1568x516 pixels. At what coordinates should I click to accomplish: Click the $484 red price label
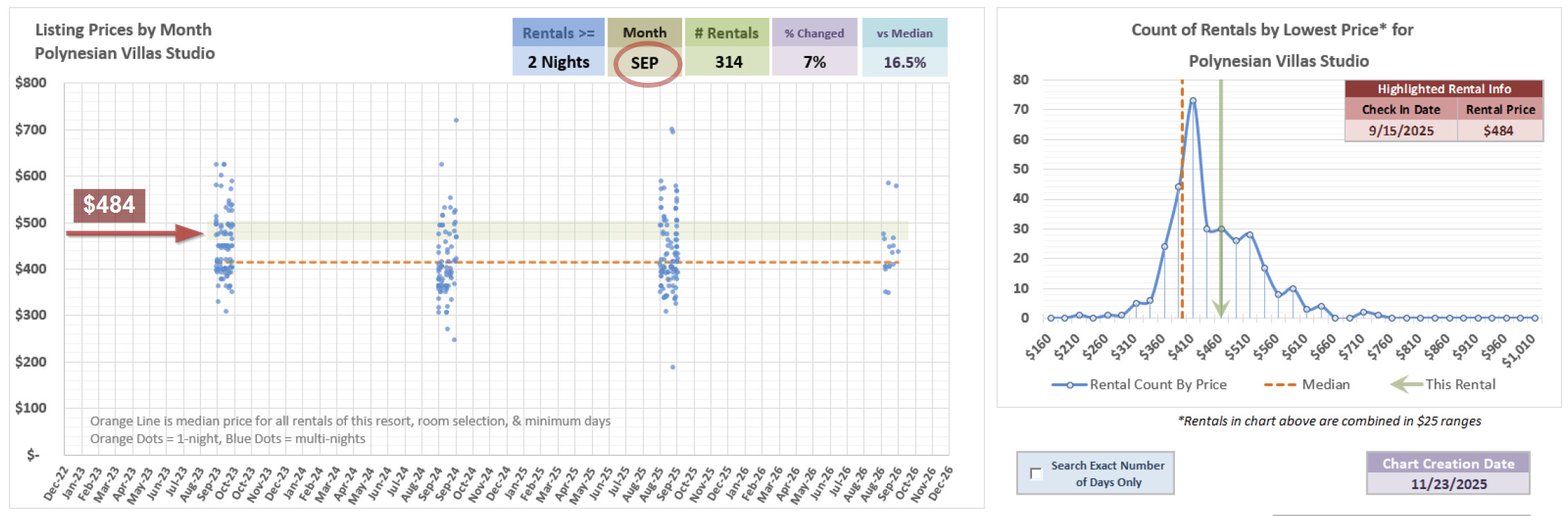point(109,205)
